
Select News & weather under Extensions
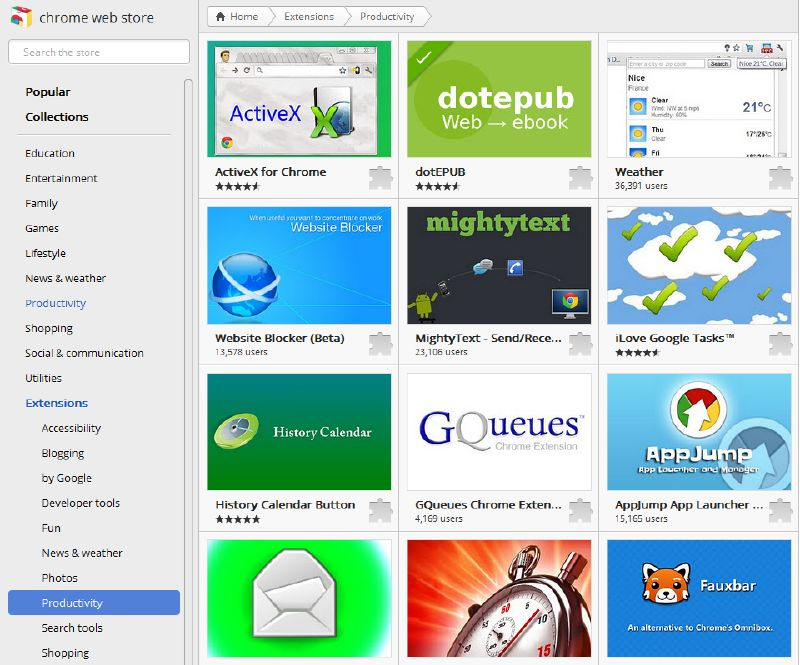82,553
